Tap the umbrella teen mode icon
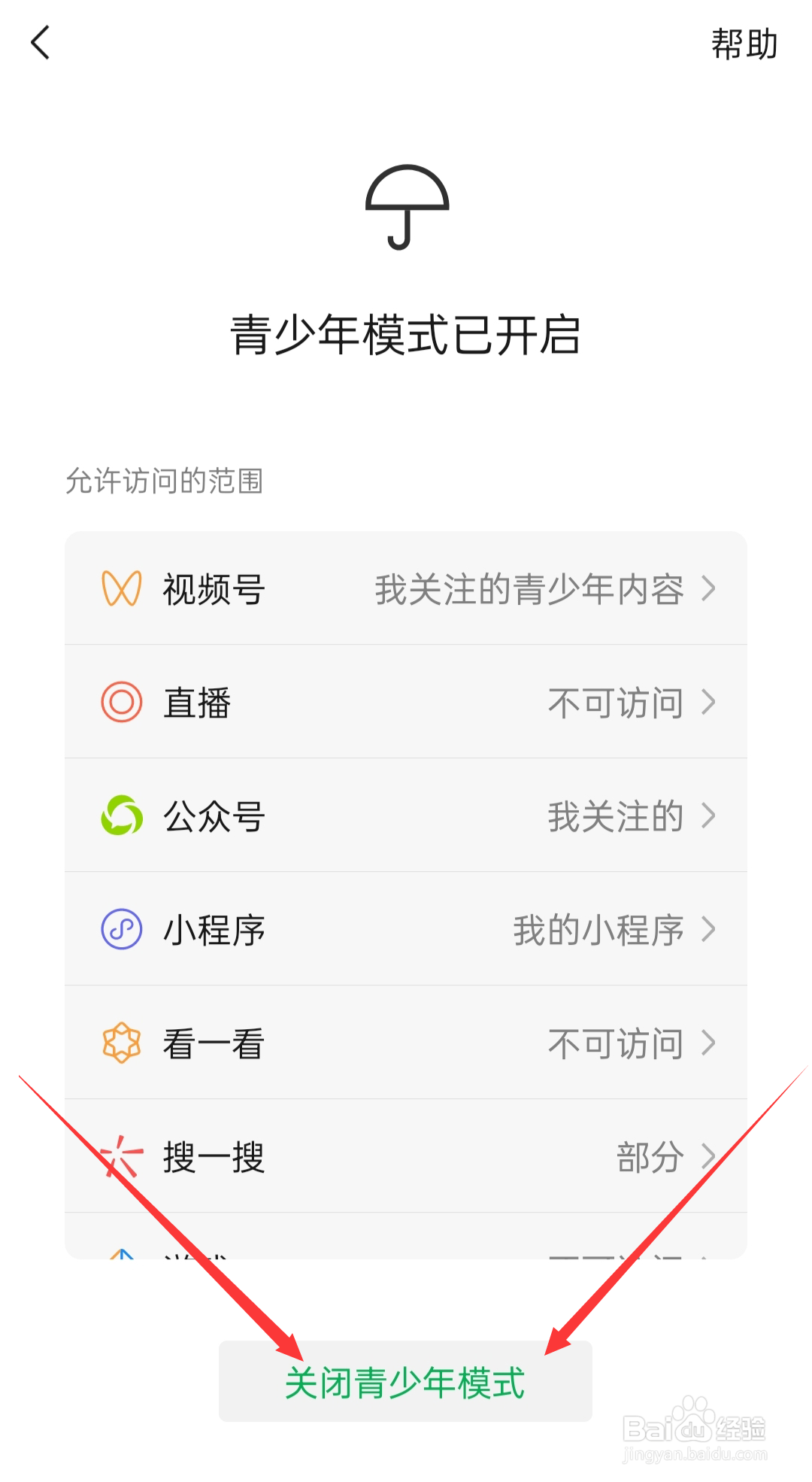Viewport: 812px width, 1482px height. [x=407, y=207]
